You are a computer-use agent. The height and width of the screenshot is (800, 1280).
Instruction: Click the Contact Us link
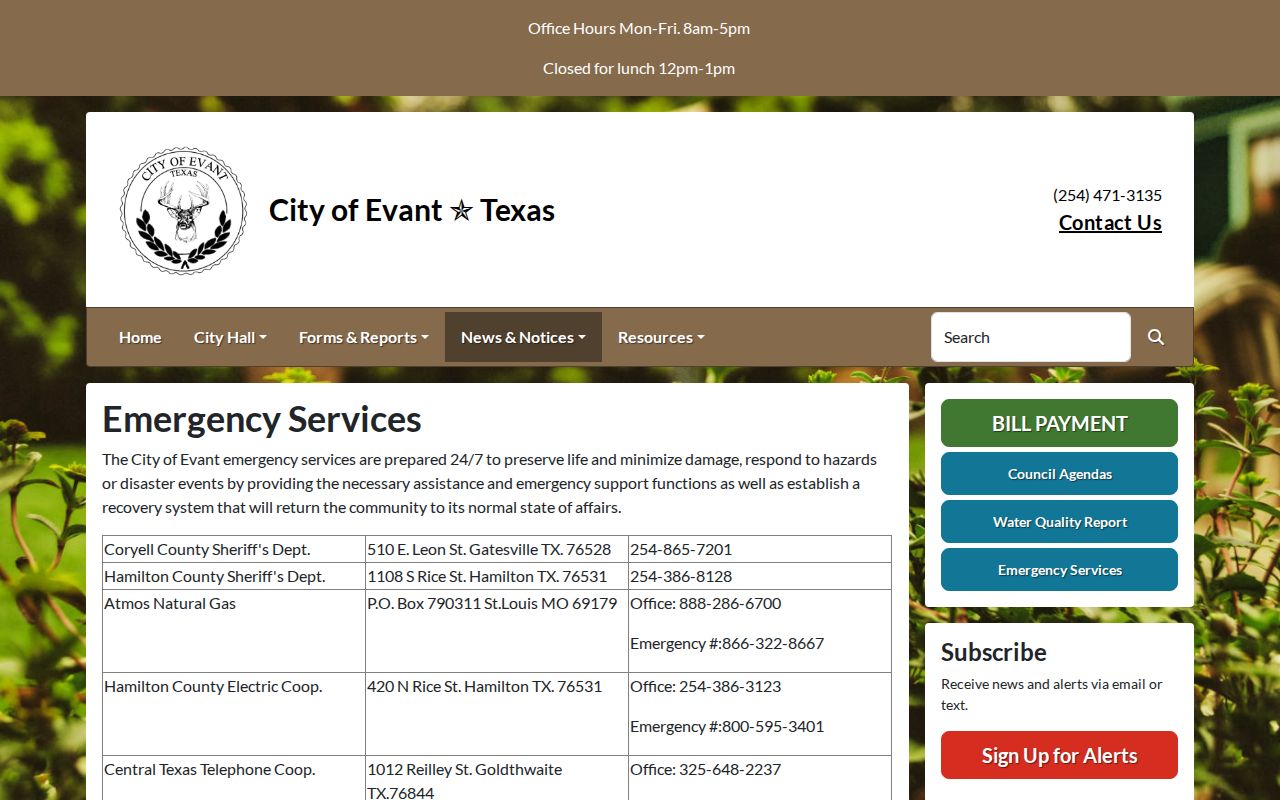[1110, 223]
